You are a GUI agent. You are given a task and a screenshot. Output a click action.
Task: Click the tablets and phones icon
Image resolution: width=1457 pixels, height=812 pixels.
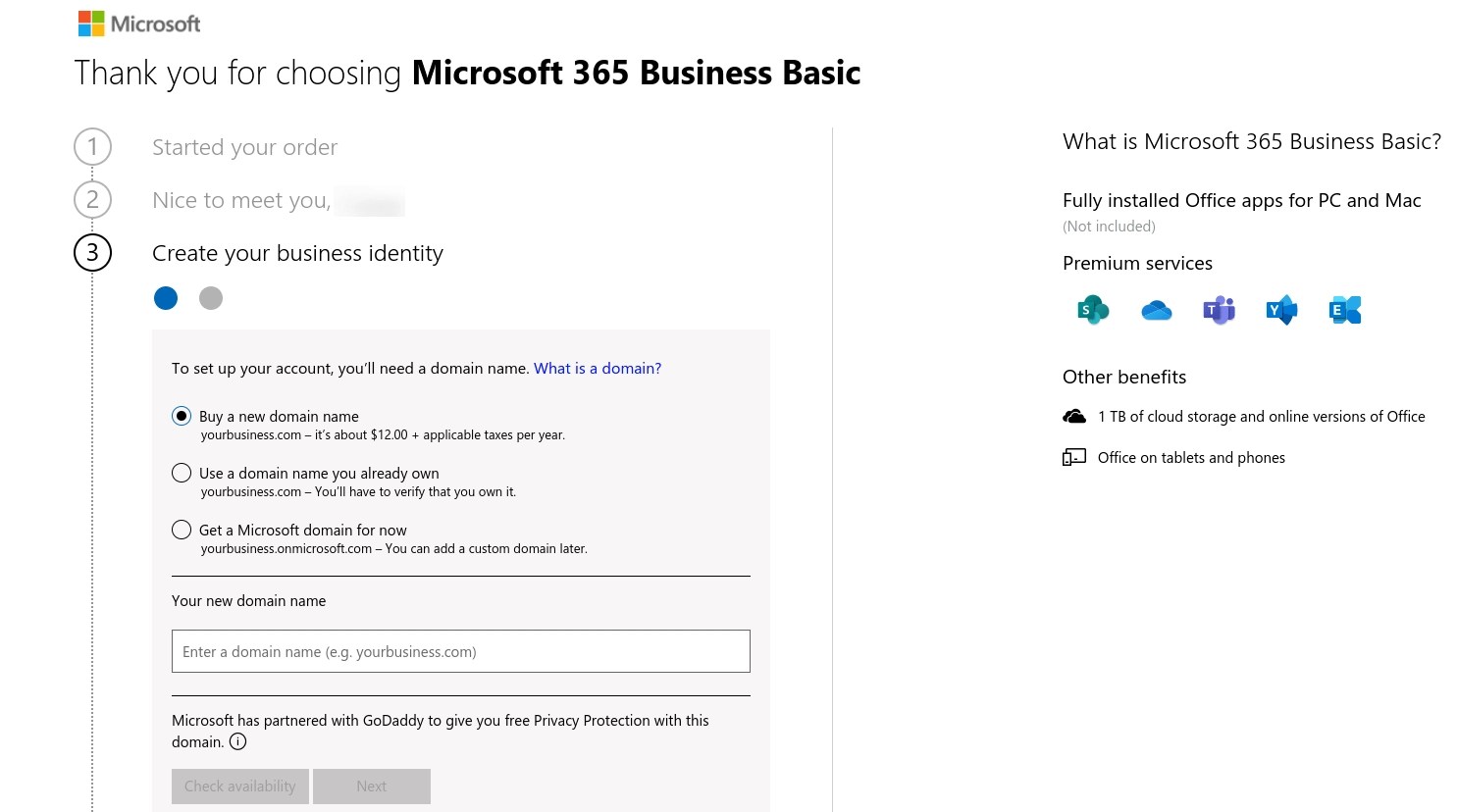(x=1073, y=456)
